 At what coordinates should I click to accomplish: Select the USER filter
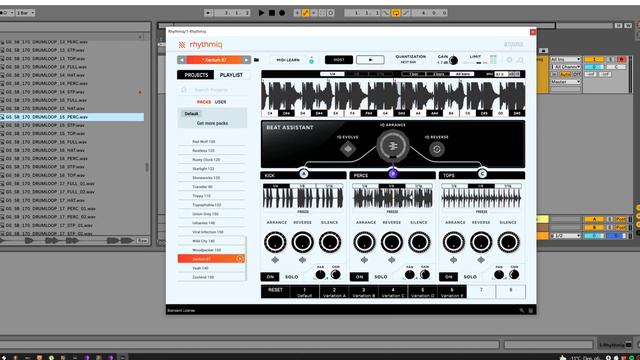[x=220, y=102]
